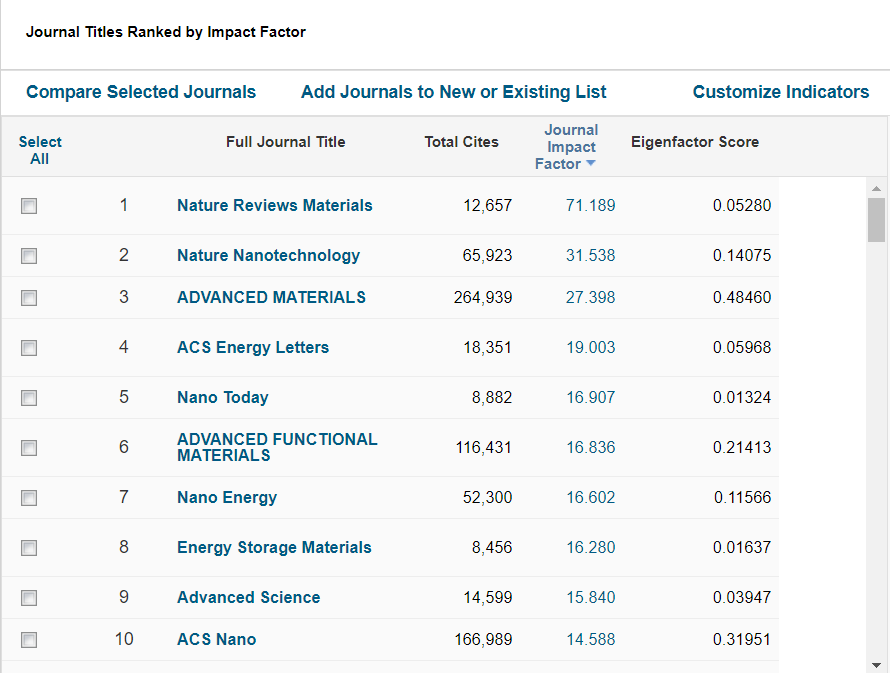Mark the Nano Today checkbox
The width and height of the screenshot is (890, 673).
(x=29, y=398)
